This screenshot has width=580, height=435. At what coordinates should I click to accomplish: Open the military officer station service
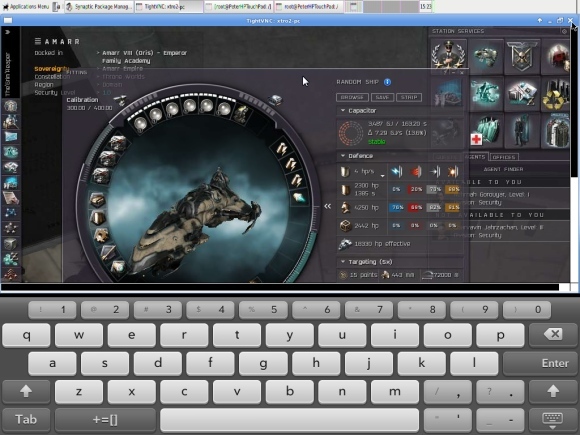point(448,56)
